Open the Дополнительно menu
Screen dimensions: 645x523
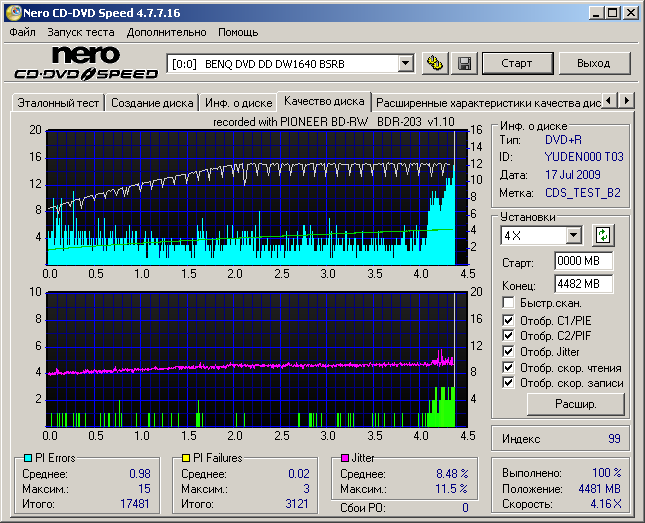[x=167, y=32]
